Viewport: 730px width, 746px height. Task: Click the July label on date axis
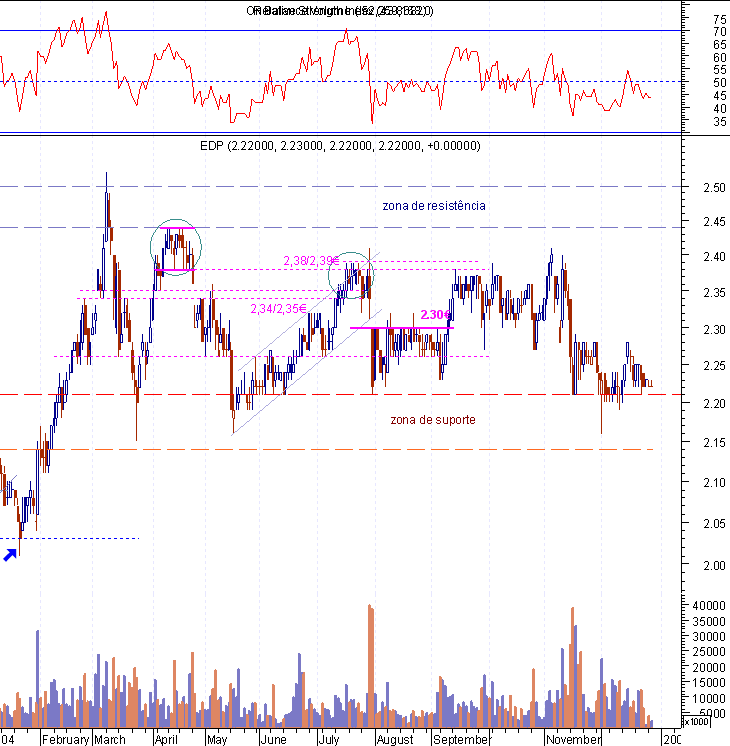click(329, 739)
